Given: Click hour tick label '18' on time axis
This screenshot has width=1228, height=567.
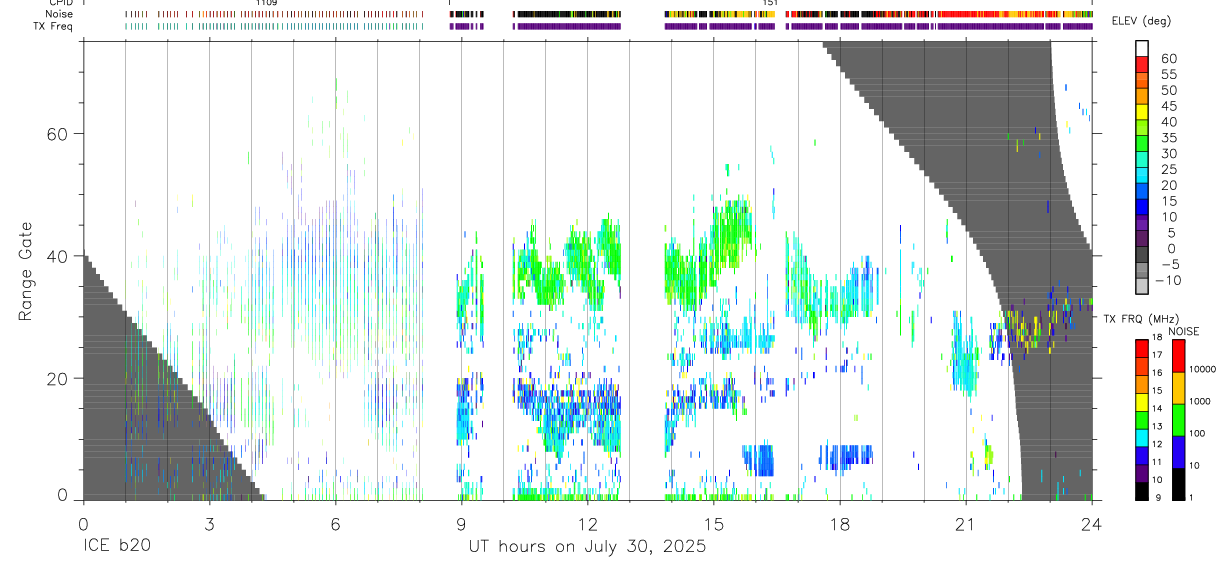Looking at the screenshot, I should [x=839, y=524].
